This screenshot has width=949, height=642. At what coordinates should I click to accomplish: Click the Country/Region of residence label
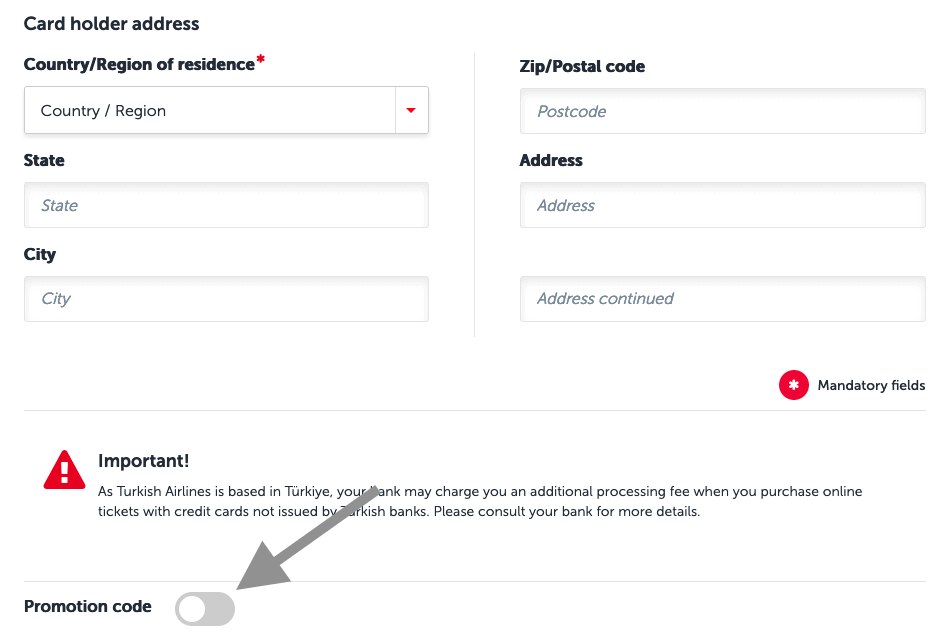139,65
